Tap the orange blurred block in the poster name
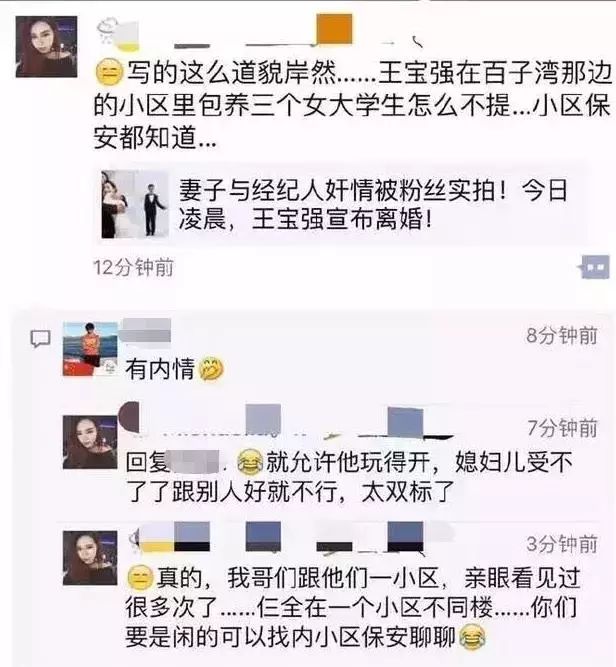Screen dimensions: 616x667 [x=334, y=29]
